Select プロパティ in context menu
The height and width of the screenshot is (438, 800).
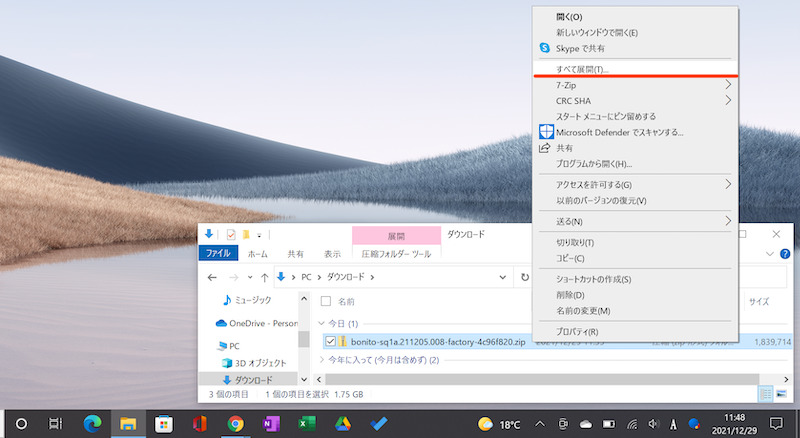pos(577,331)
